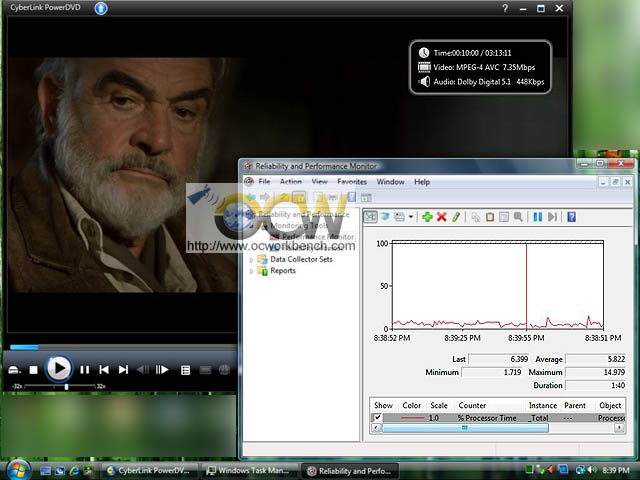Click the counter list horizontal scrollbar thumb
The image size is (640, 480).
(x=465, y=428)
